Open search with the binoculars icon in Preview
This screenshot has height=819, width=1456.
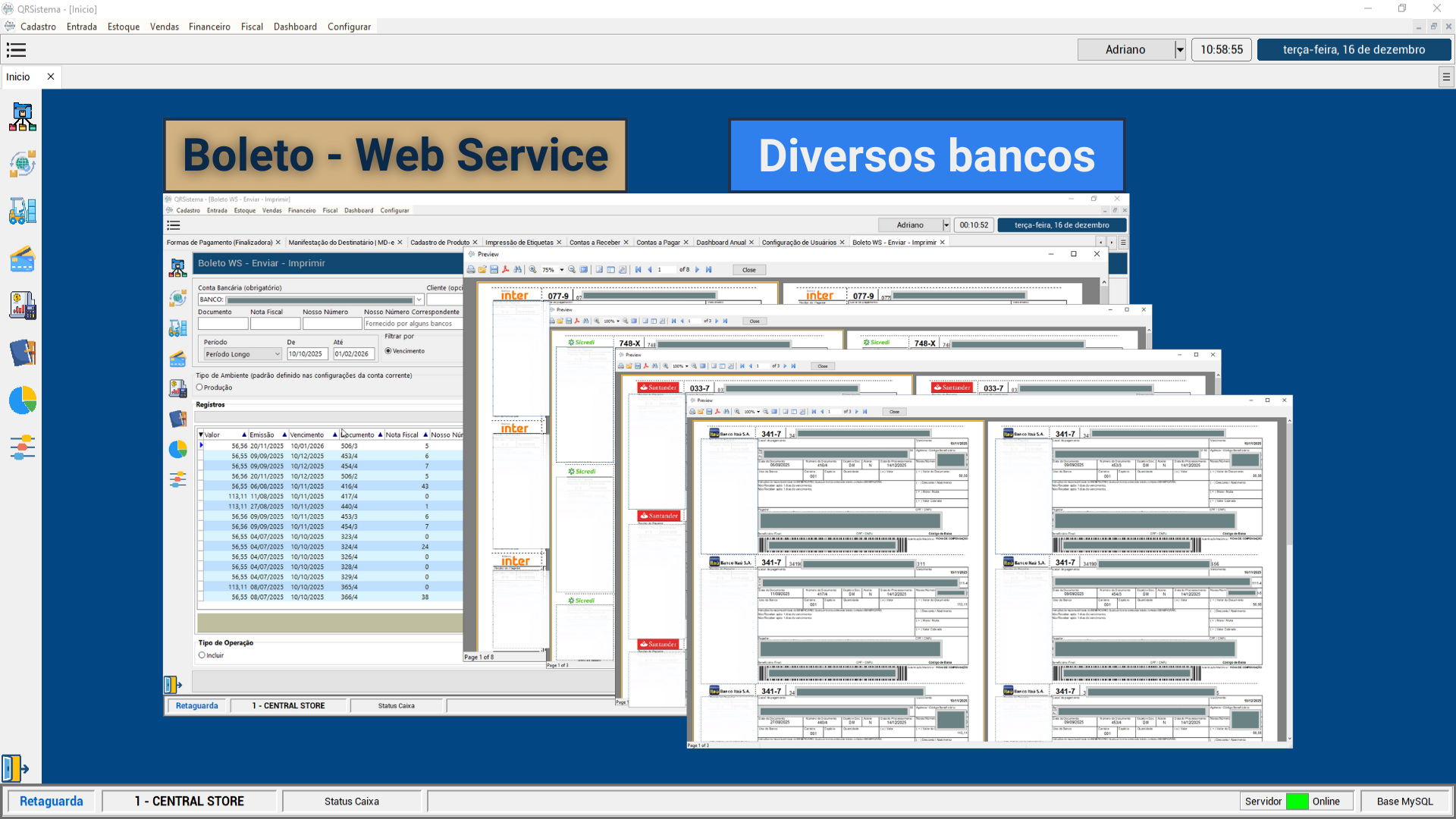pyautogui.click(x=518, y=269)
